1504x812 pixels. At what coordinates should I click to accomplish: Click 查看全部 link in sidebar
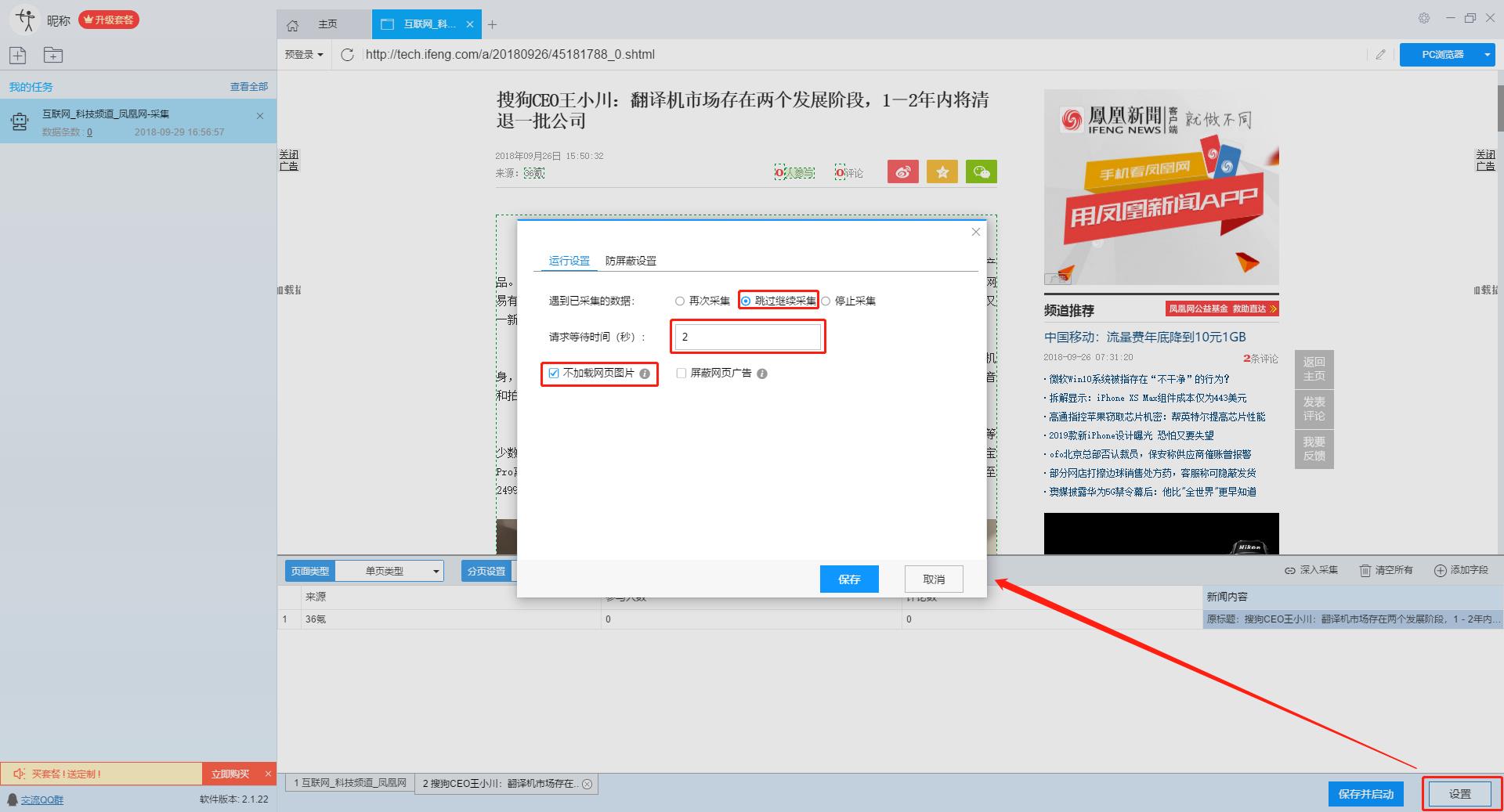point(249,87)
